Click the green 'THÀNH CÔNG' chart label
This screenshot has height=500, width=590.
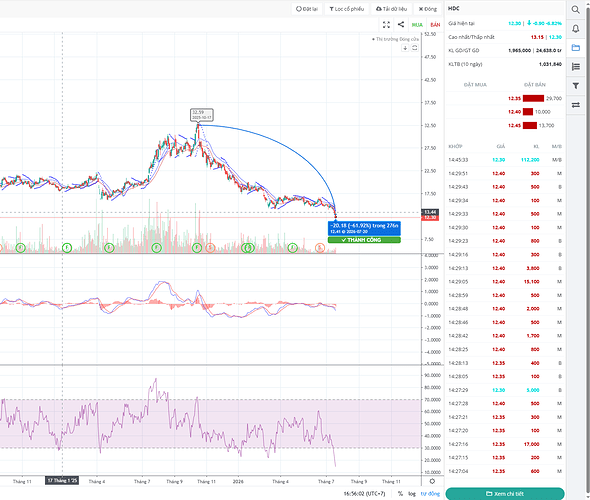click(364, 240)
